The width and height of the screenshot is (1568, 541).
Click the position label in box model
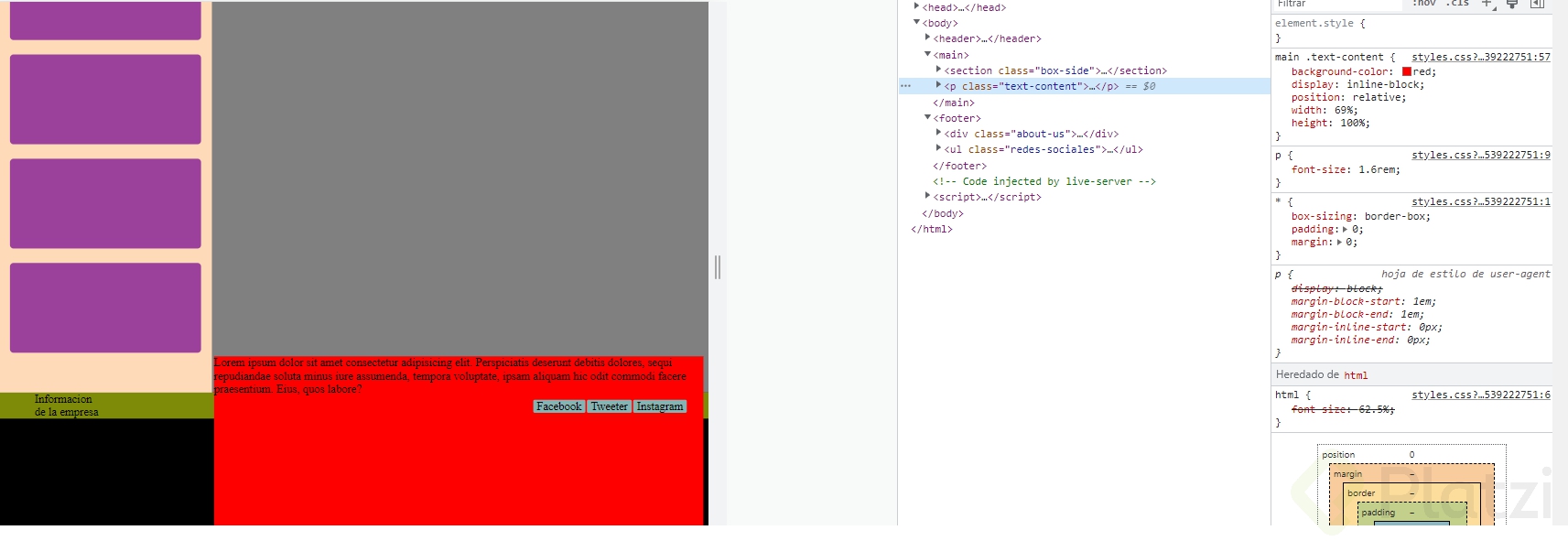click(x=1338, y=455)
